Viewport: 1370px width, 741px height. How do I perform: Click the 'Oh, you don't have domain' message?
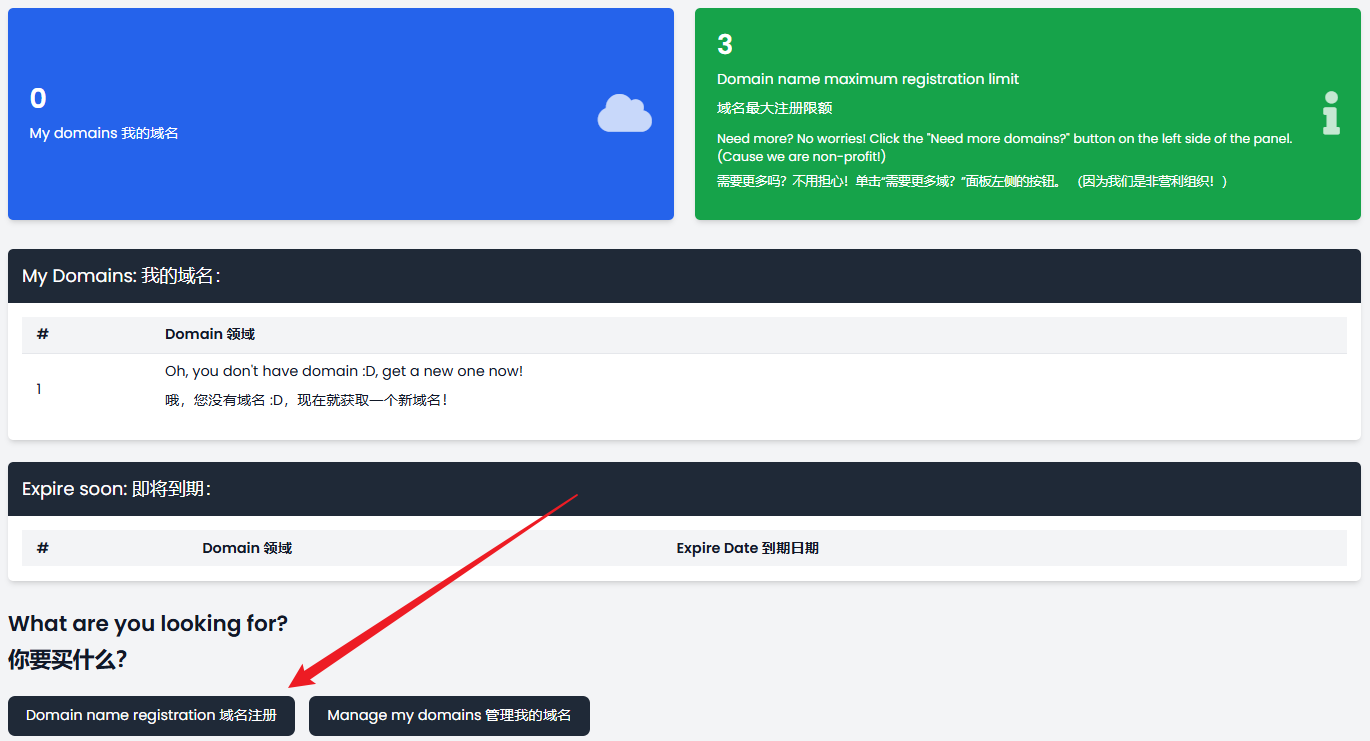pyautogui.click(x=343, y=371)
